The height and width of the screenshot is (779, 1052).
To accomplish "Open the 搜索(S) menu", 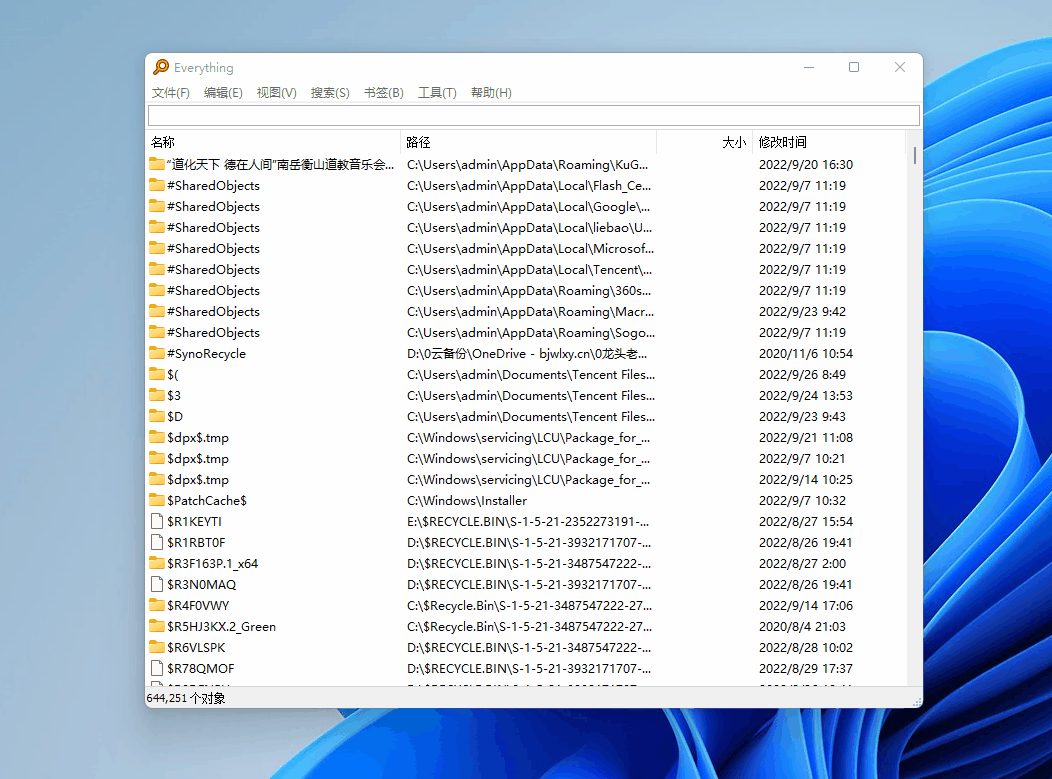I will coord(330,93).
